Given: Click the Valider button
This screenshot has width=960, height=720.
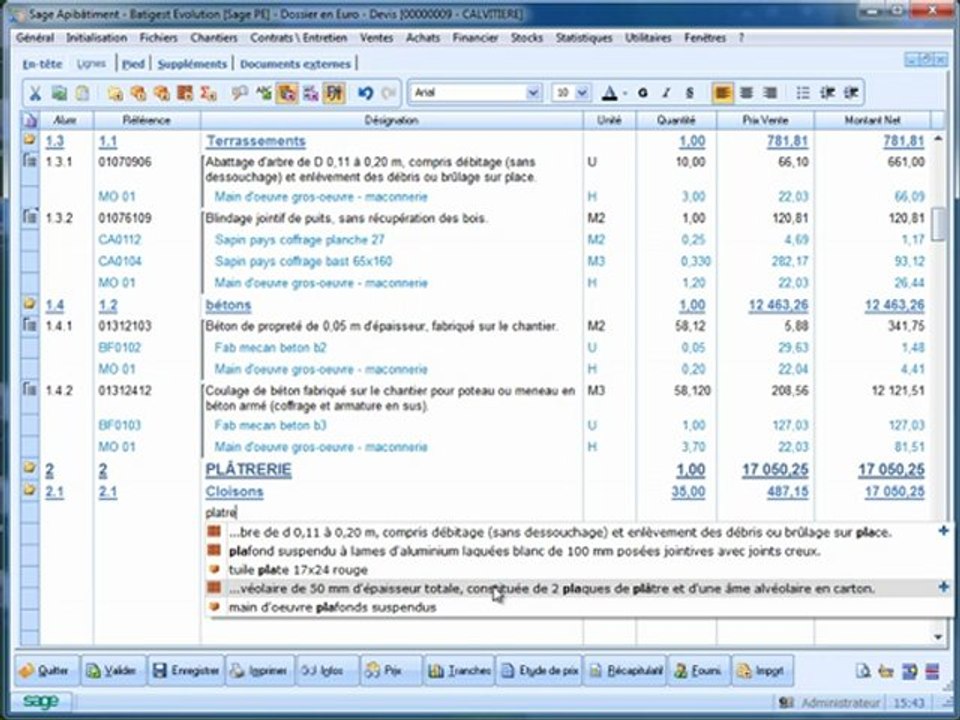Looking at the screenshot, I should click(113, 671).
